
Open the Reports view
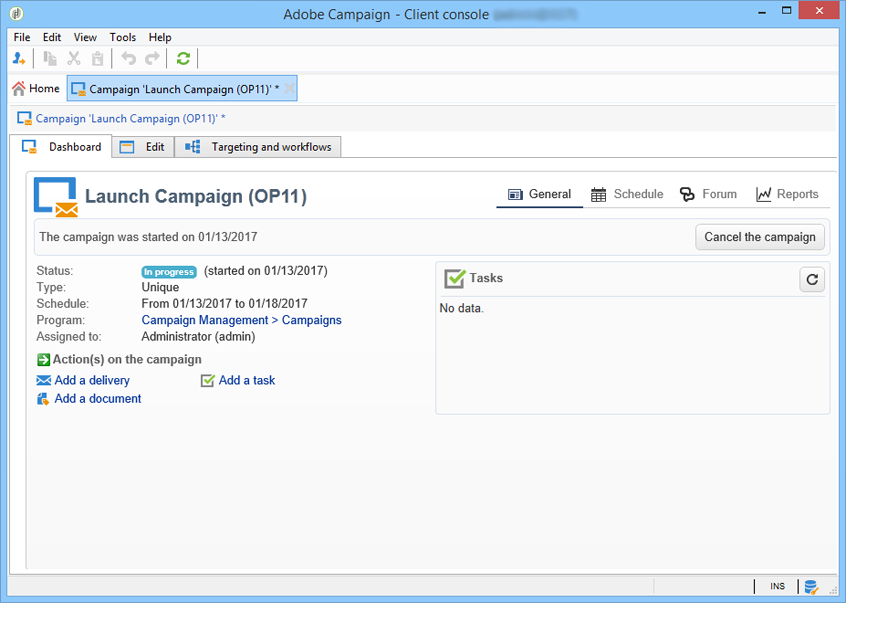coord(787,194)
